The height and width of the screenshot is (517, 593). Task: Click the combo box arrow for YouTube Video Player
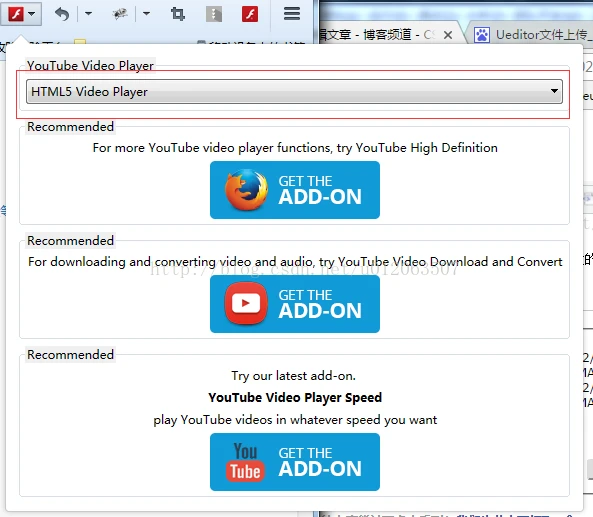tap(554, 91)
